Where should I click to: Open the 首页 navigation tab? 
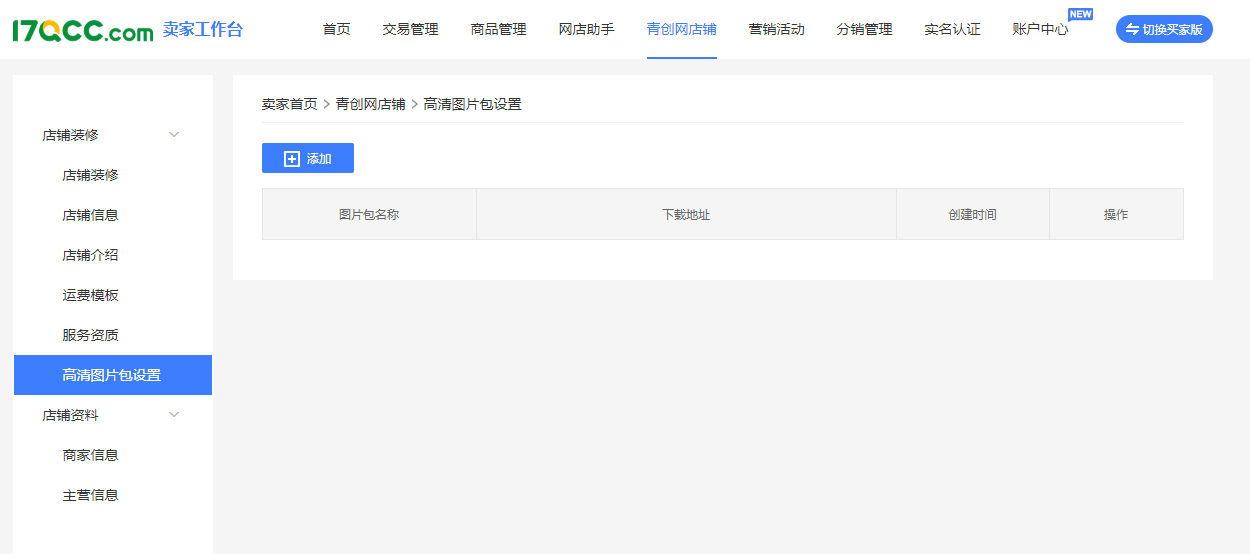coord(336,30)
